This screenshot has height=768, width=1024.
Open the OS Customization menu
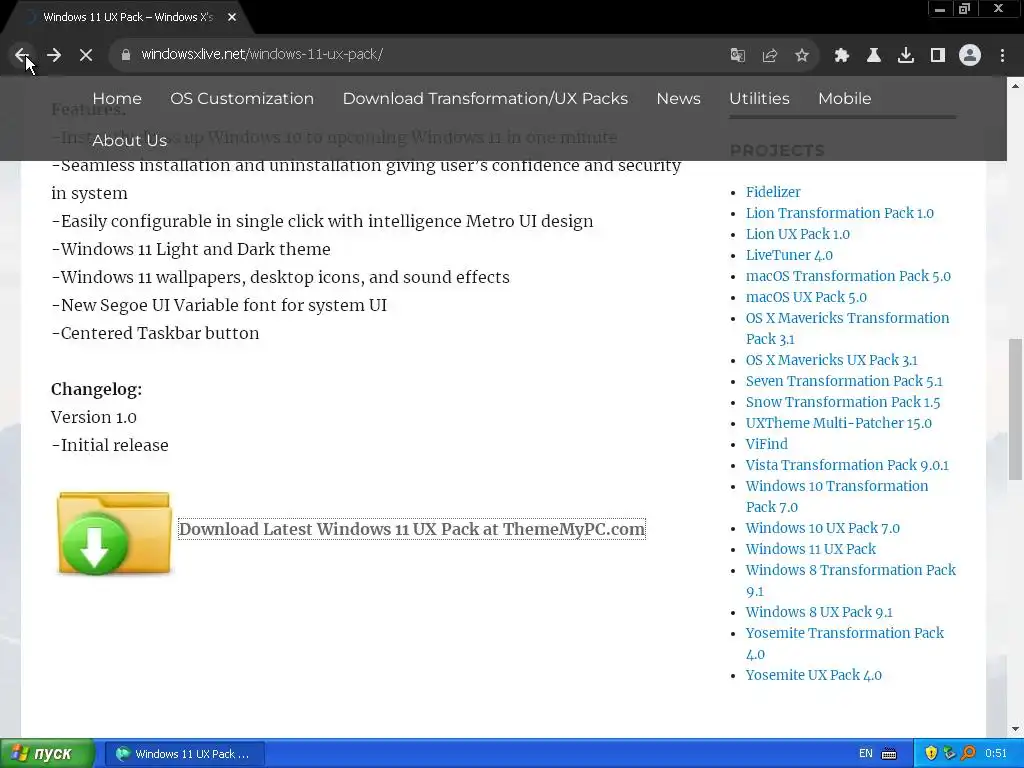coord(242,99)
